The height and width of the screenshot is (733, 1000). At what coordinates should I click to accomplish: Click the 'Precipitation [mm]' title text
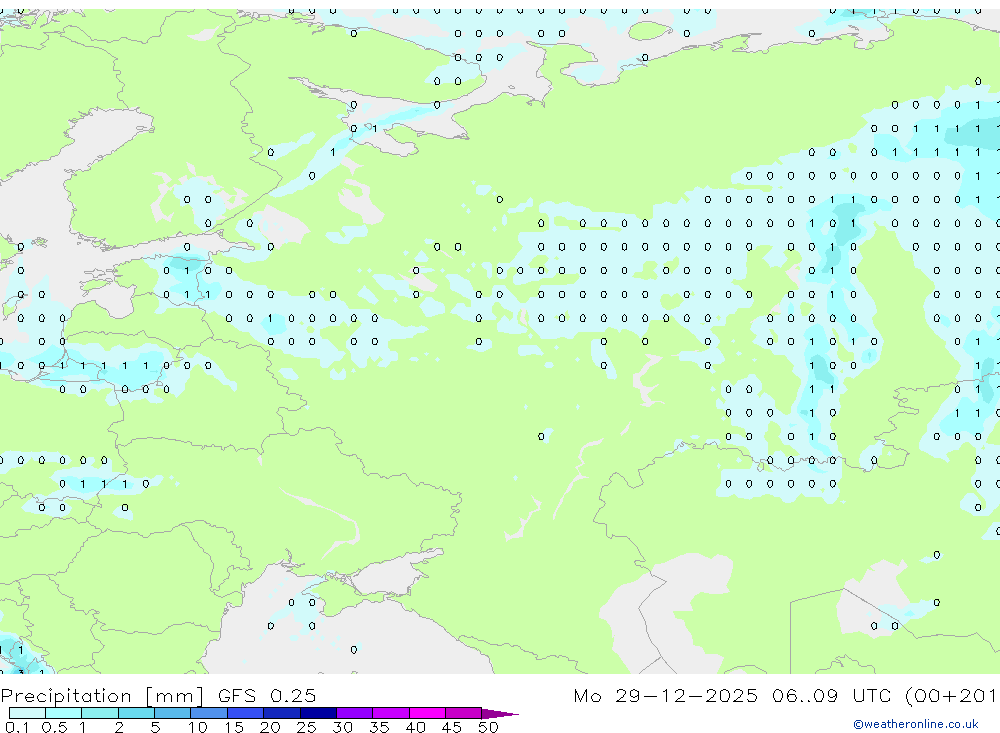coord(102,695)
